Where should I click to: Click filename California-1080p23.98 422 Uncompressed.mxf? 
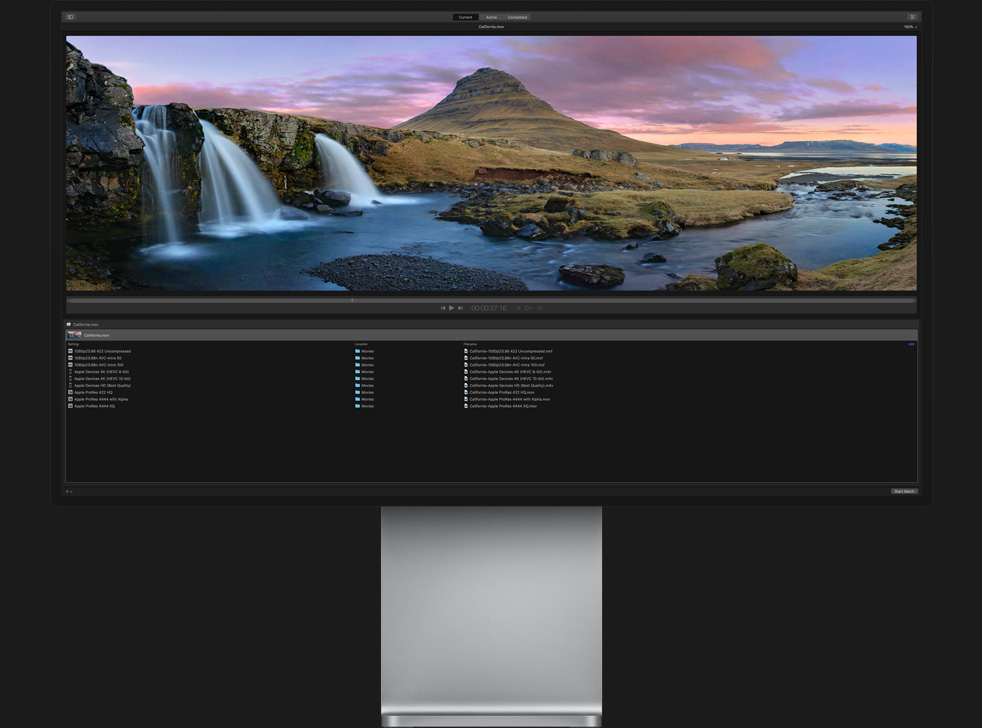click(511, 351)
